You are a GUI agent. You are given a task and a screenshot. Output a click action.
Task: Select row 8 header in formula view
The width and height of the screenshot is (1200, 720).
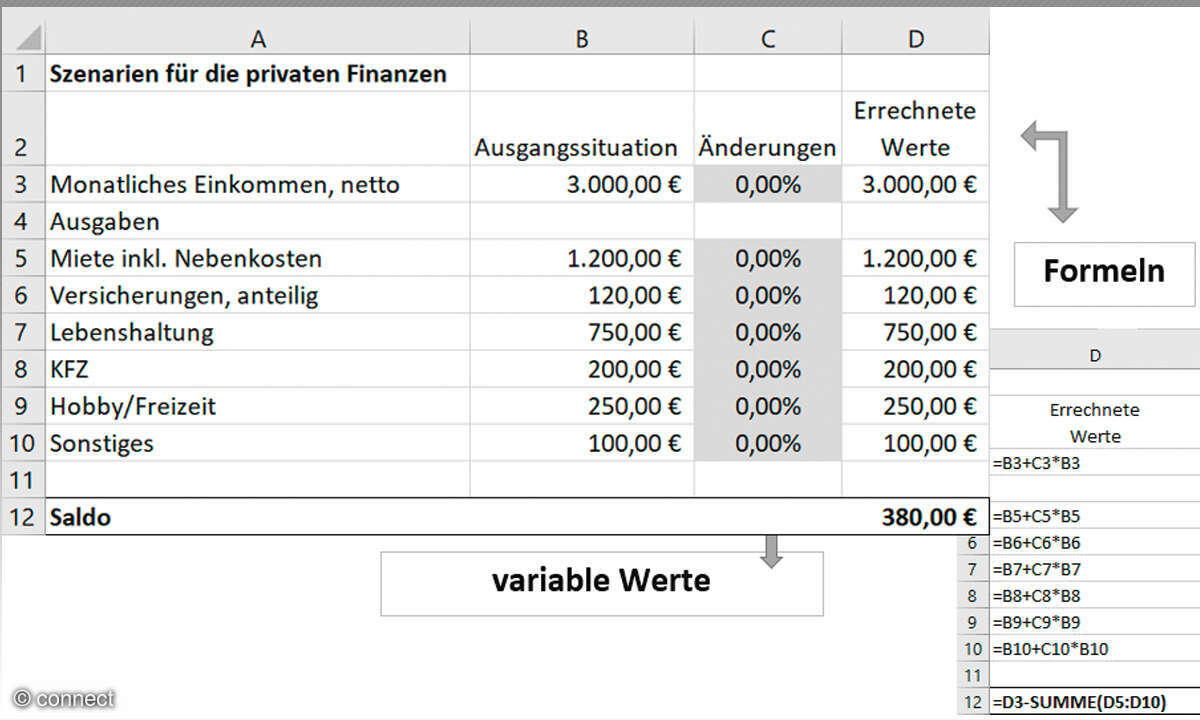click(973, 595)
